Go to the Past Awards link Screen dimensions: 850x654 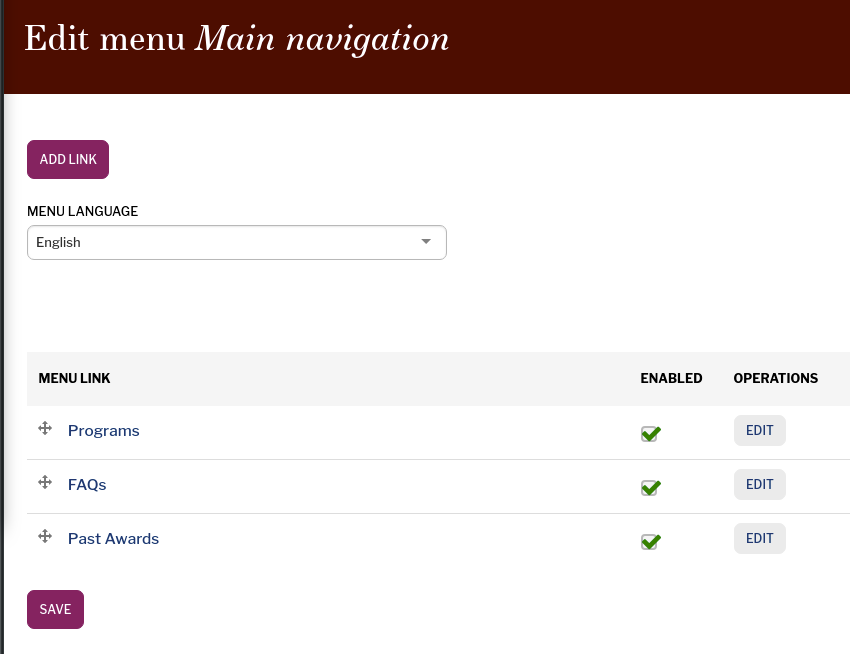click(113, 539)
